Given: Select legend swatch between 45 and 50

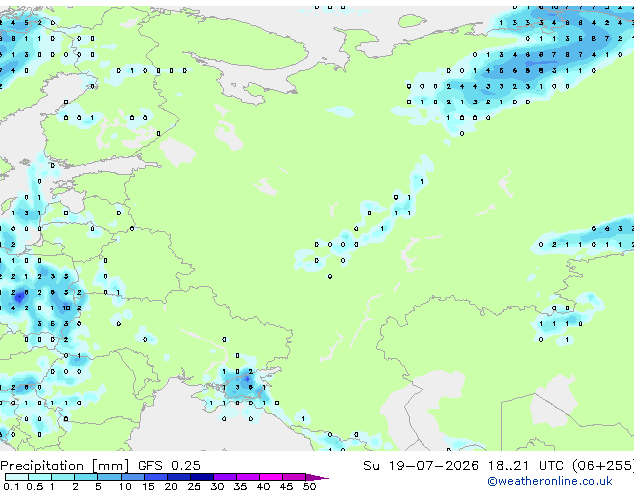Looking at the screenshot, I should coord(294,477).
